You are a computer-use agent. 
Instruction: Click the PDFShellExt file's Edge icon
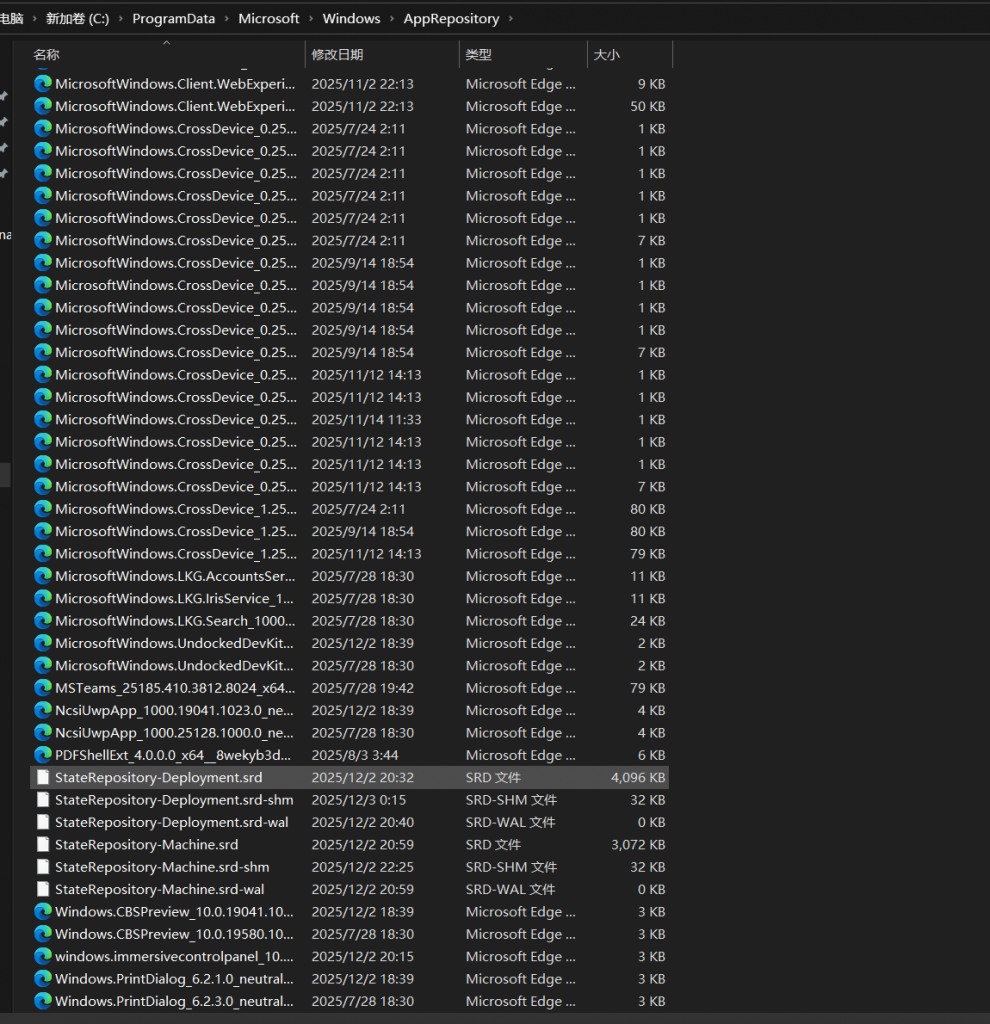[x=43, y=755]
